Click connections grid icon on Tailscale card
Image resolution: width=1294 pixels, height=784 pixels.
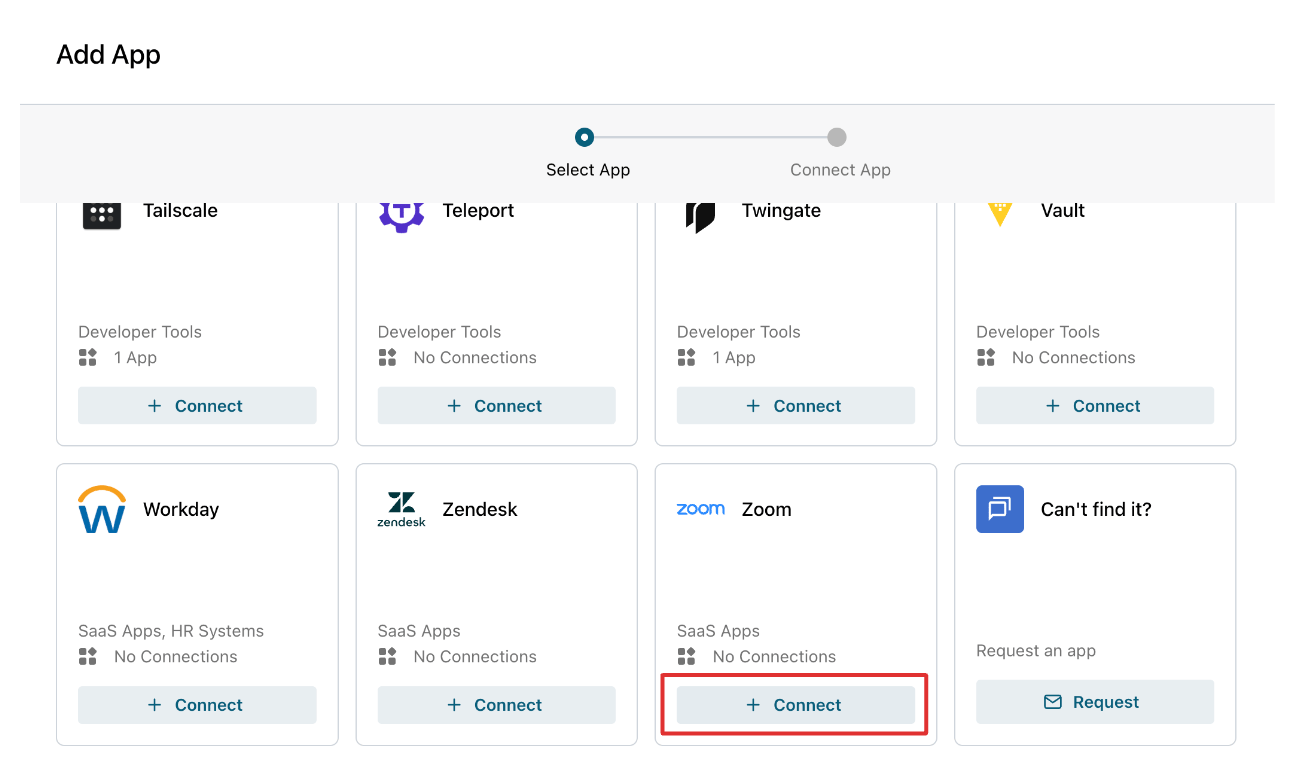pyautogui.click(x=88, y=358)
